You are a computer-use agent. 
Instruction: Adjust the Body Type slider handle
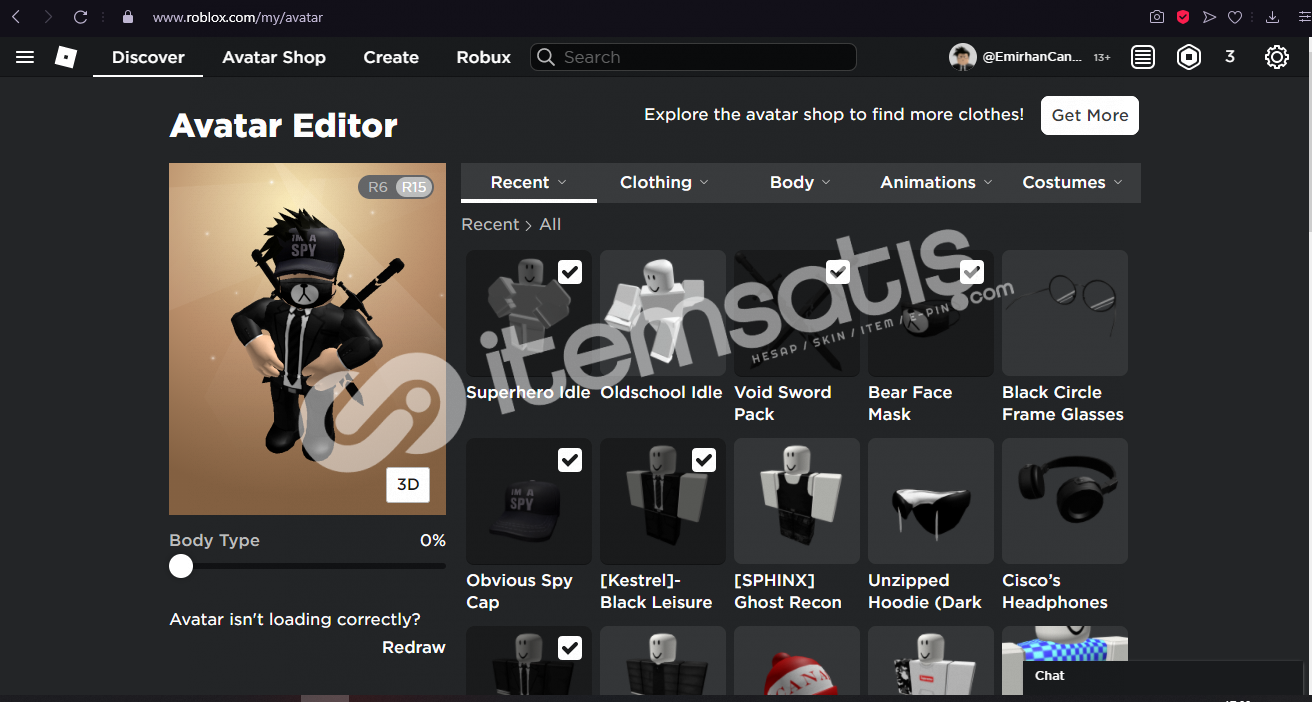tap(181, 566)
